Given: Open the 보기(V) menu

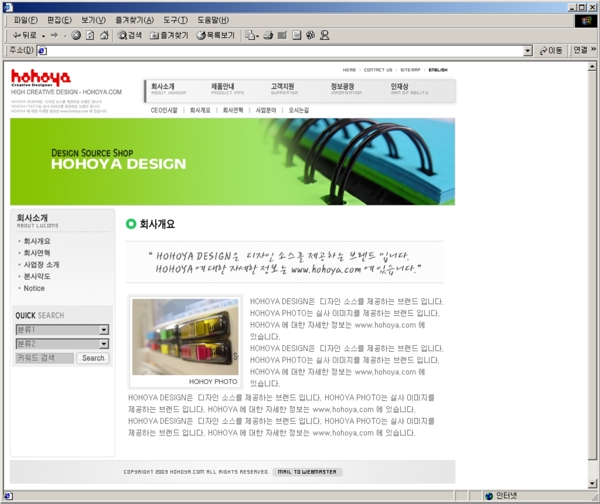Looking at the screenshot, I should [x=93, y=20].
